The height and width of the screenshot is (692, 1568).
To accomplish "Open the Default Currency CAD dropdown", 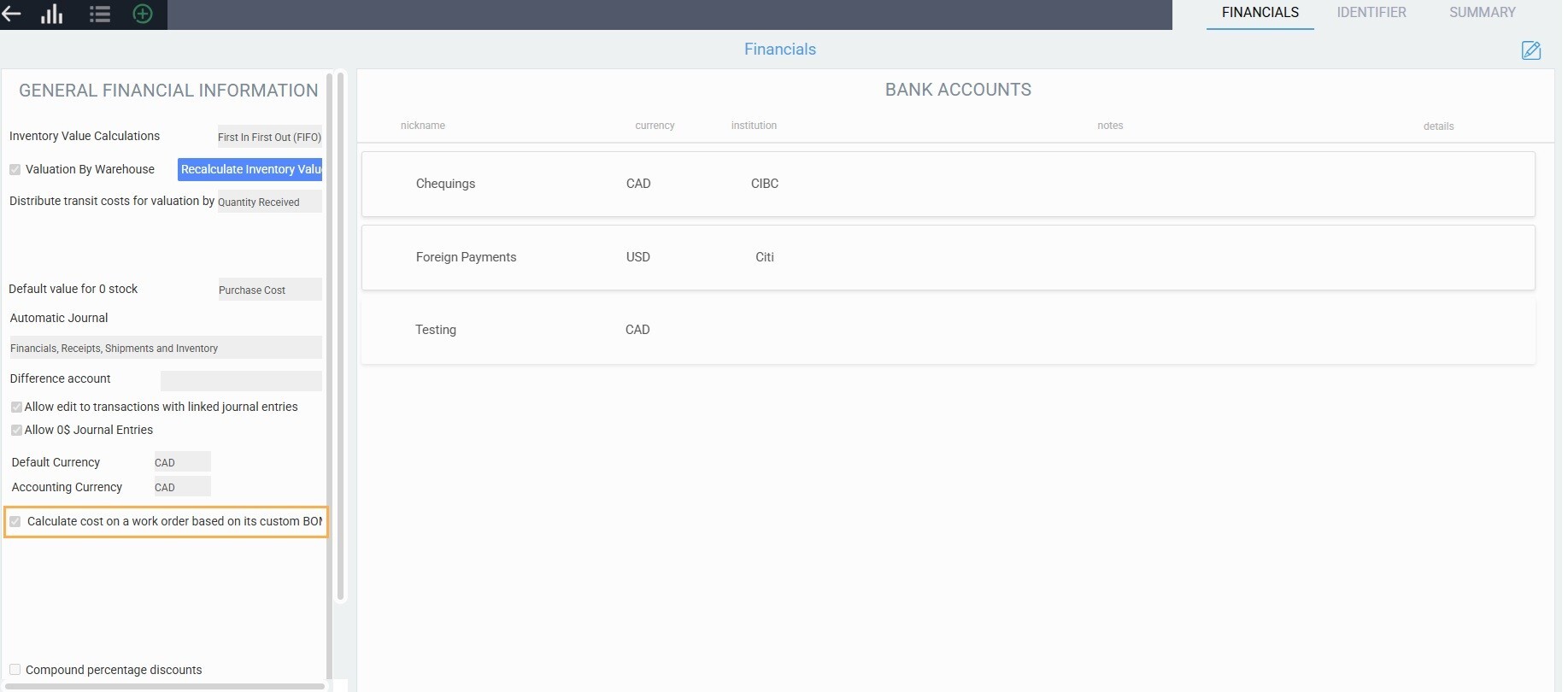I will click(181, 462).
